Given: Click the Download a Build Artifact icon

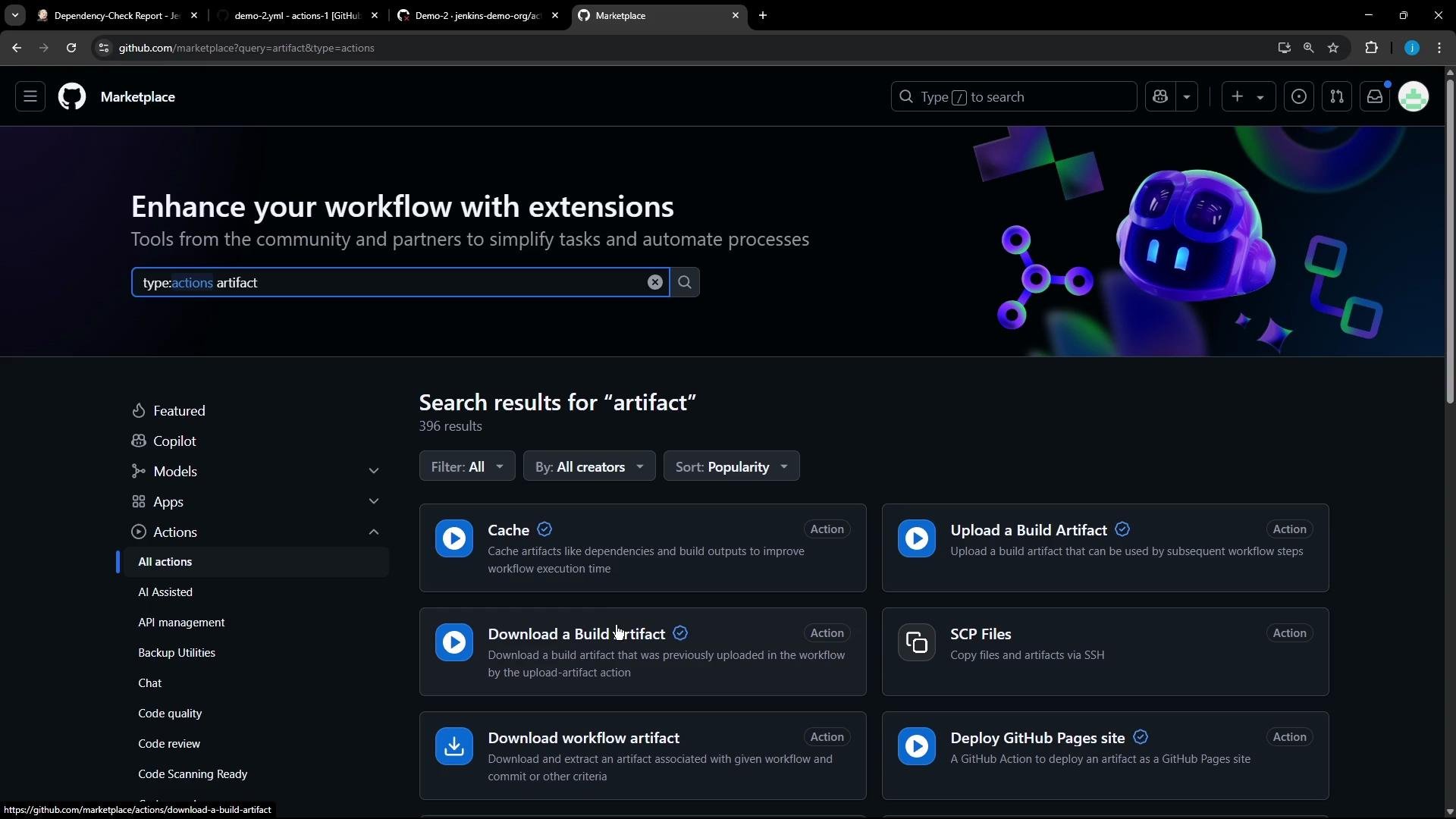Looking at the screenshot, I should [454, 642].
